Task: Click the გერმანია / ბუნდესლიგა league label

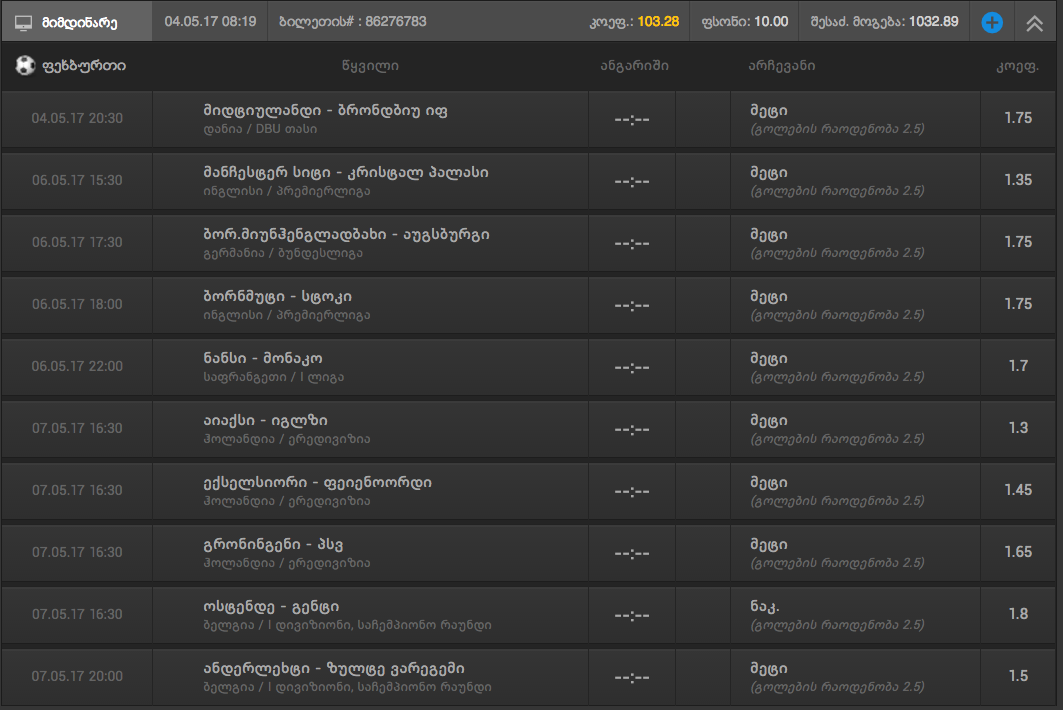Action: click(283, 253)
